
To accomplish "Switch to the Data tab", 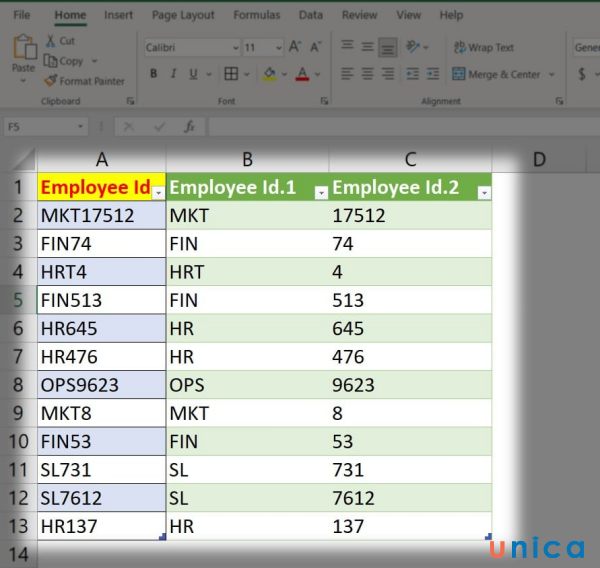I will coord(311,15).
